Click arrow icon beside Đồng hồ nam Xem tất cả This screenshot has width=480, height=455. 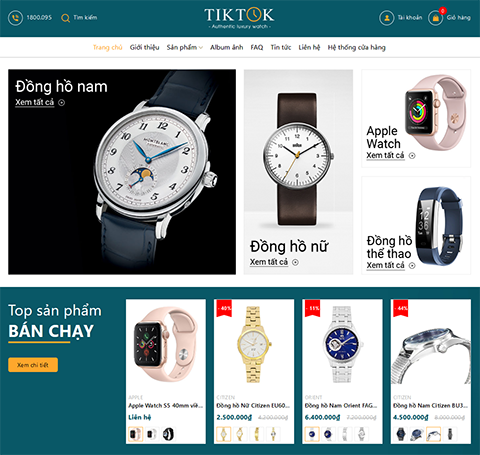click(62, 103)
